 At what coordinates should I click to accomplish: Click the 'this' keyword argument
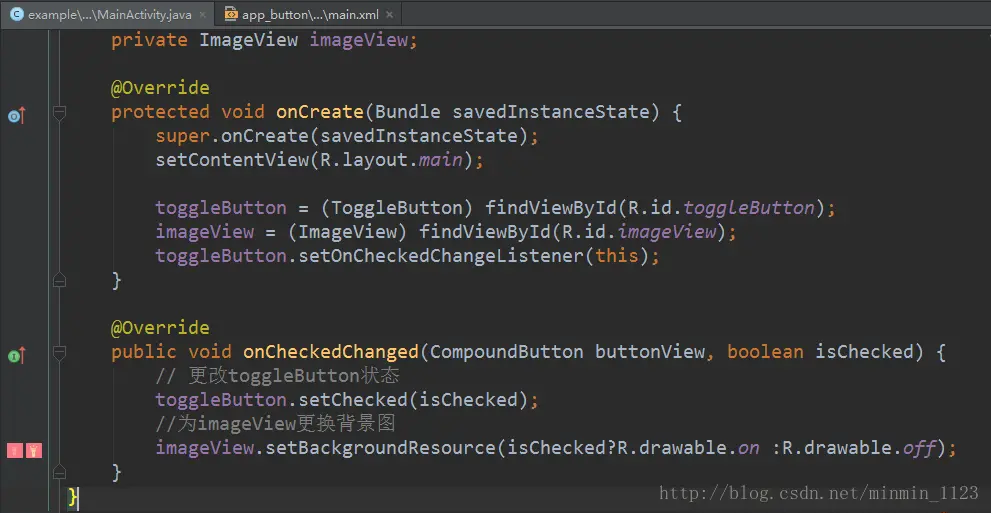(x=617, y=256)
